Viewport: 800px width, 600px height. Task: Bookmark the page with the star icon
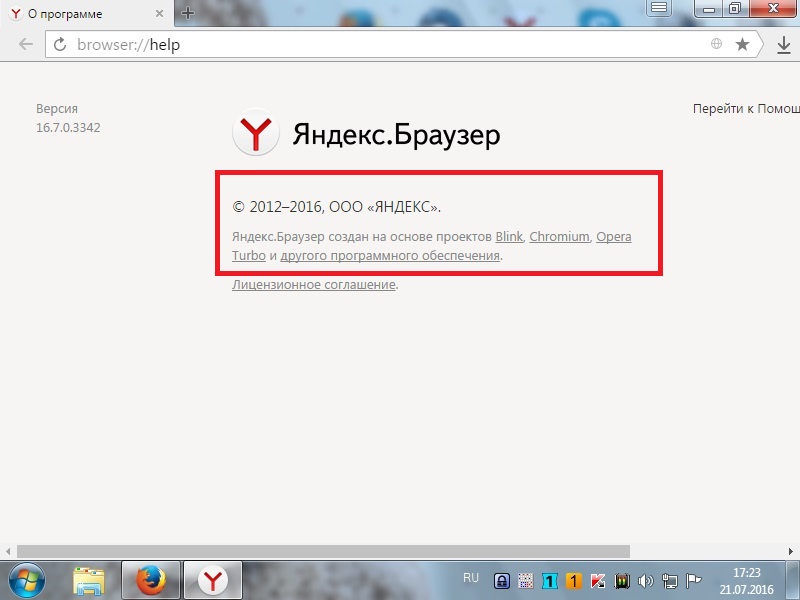[x=742, y=44]
